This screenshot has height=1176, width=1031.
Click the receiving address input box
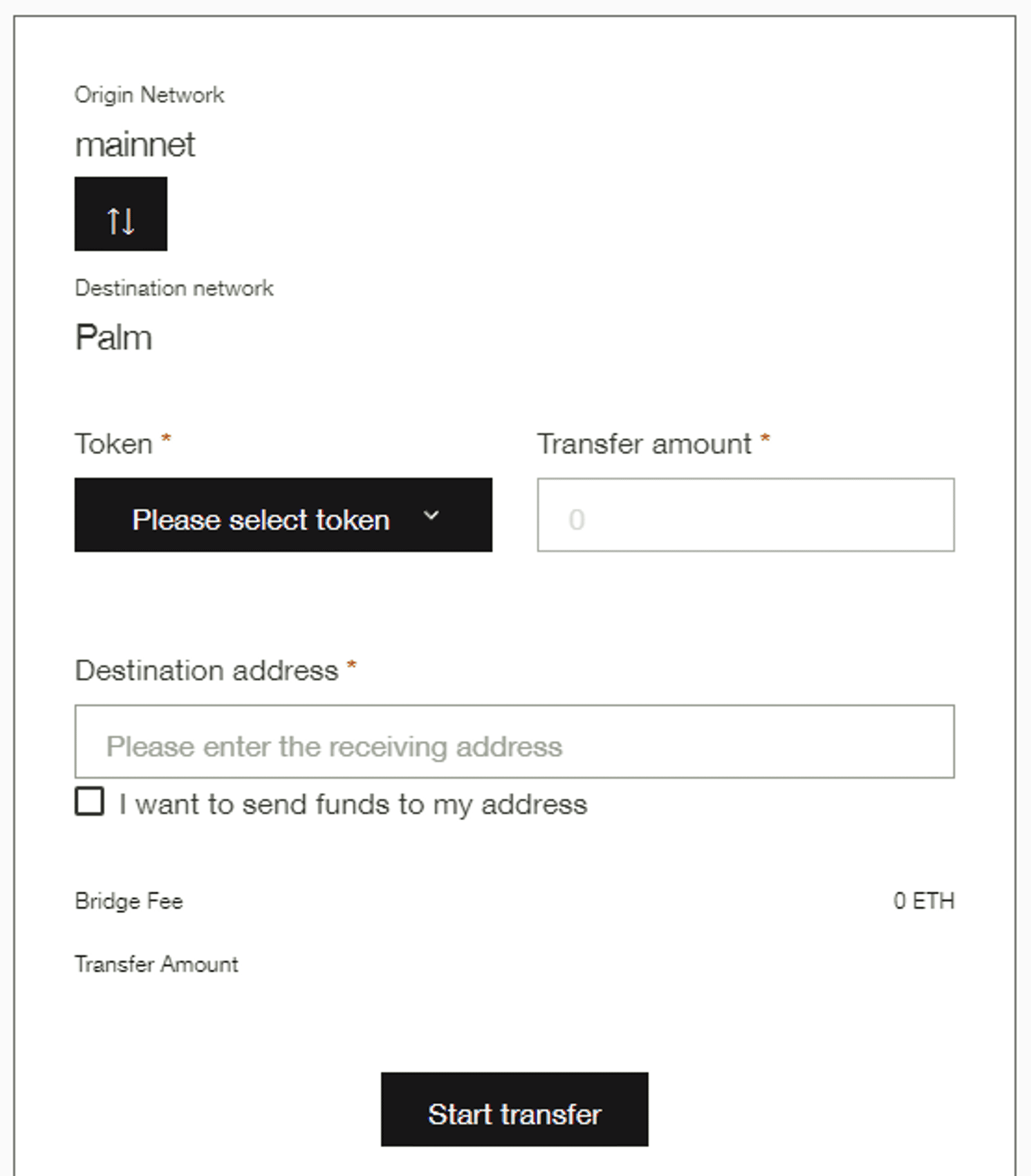(x=514, y=741)
